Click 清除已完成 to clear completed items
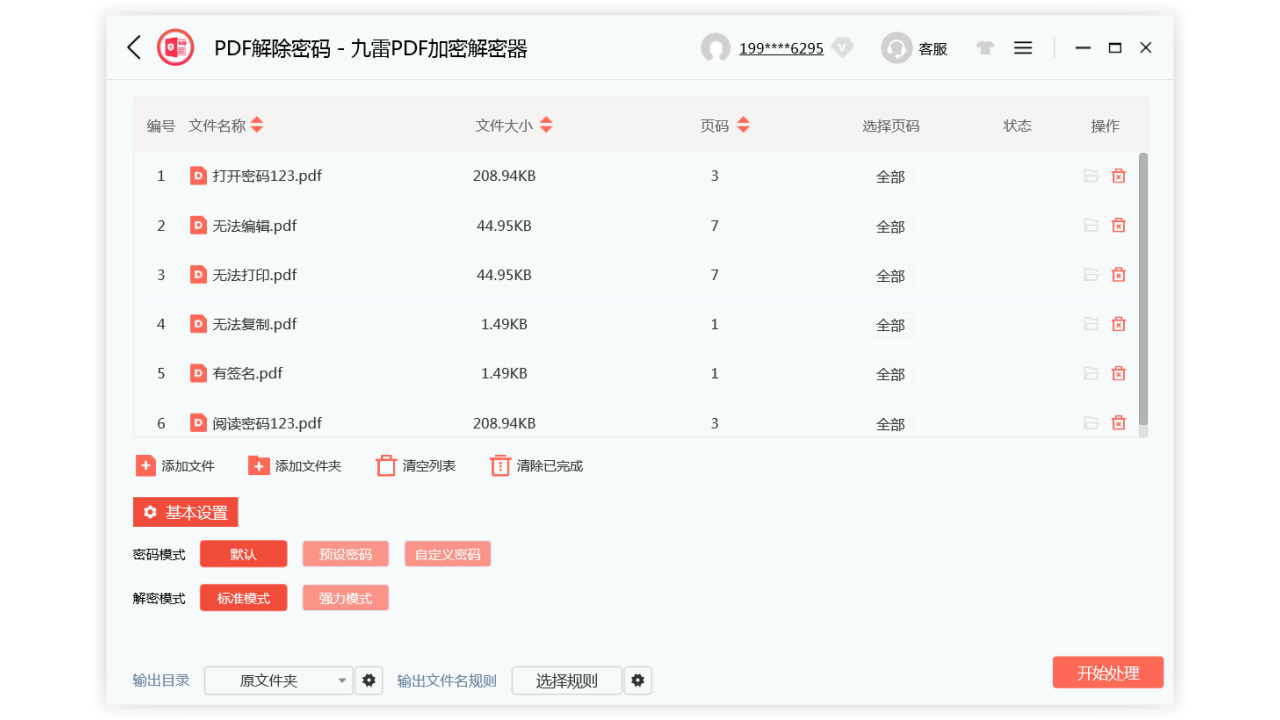1280x720 pixels. pyautogui.click(x=535, y=465)
